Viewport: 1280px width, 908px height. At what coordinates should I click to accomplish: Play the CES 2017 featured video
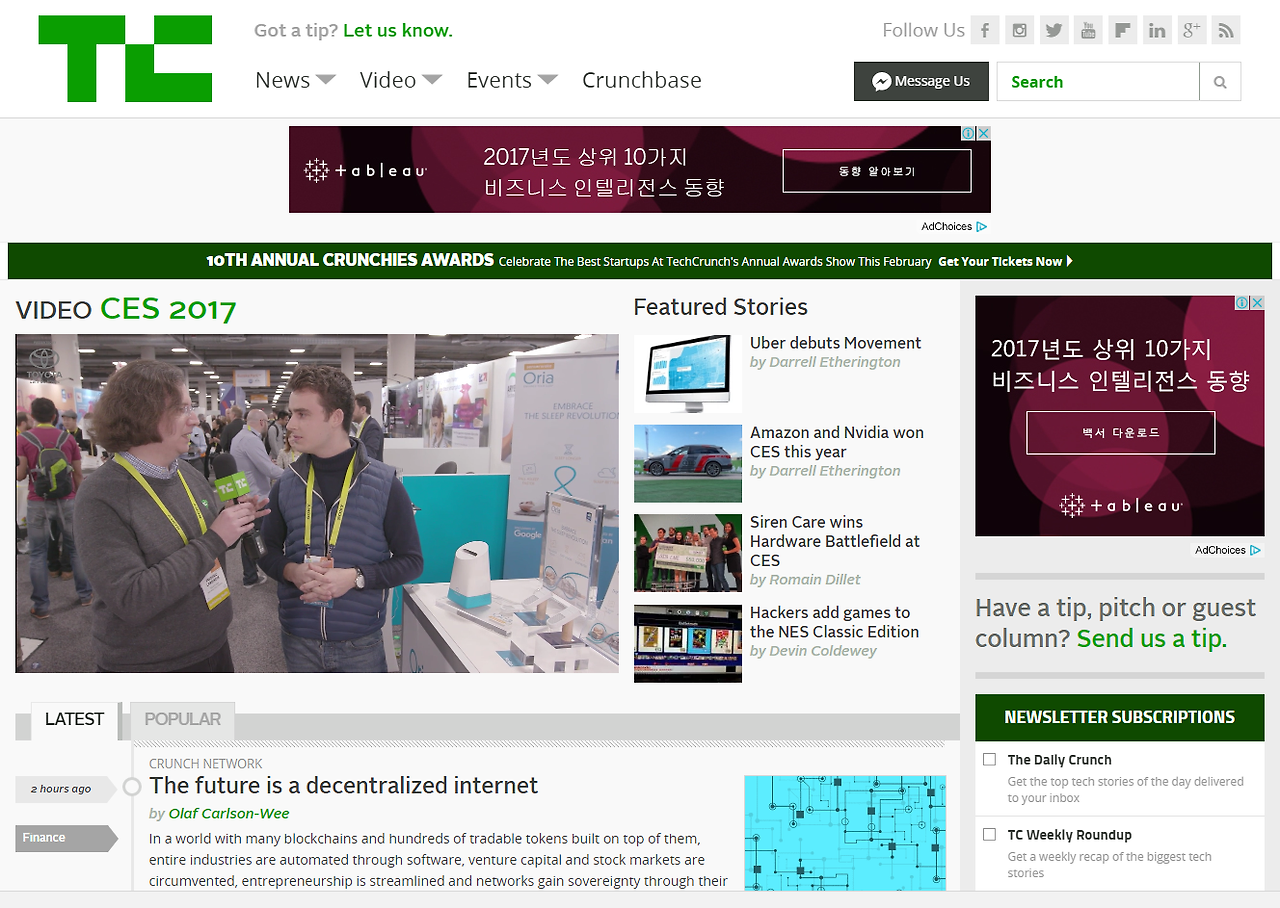pyautogui.click(x=317, y=504)
